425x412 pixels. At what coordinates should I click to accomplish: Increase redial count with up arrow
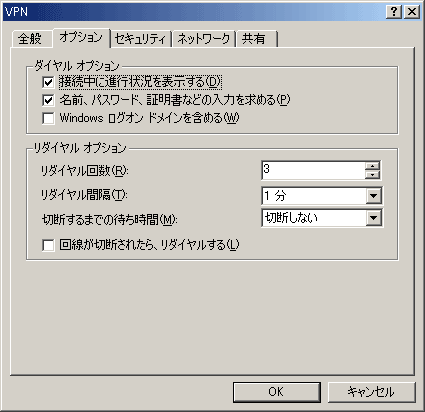[x=373, y=166]
